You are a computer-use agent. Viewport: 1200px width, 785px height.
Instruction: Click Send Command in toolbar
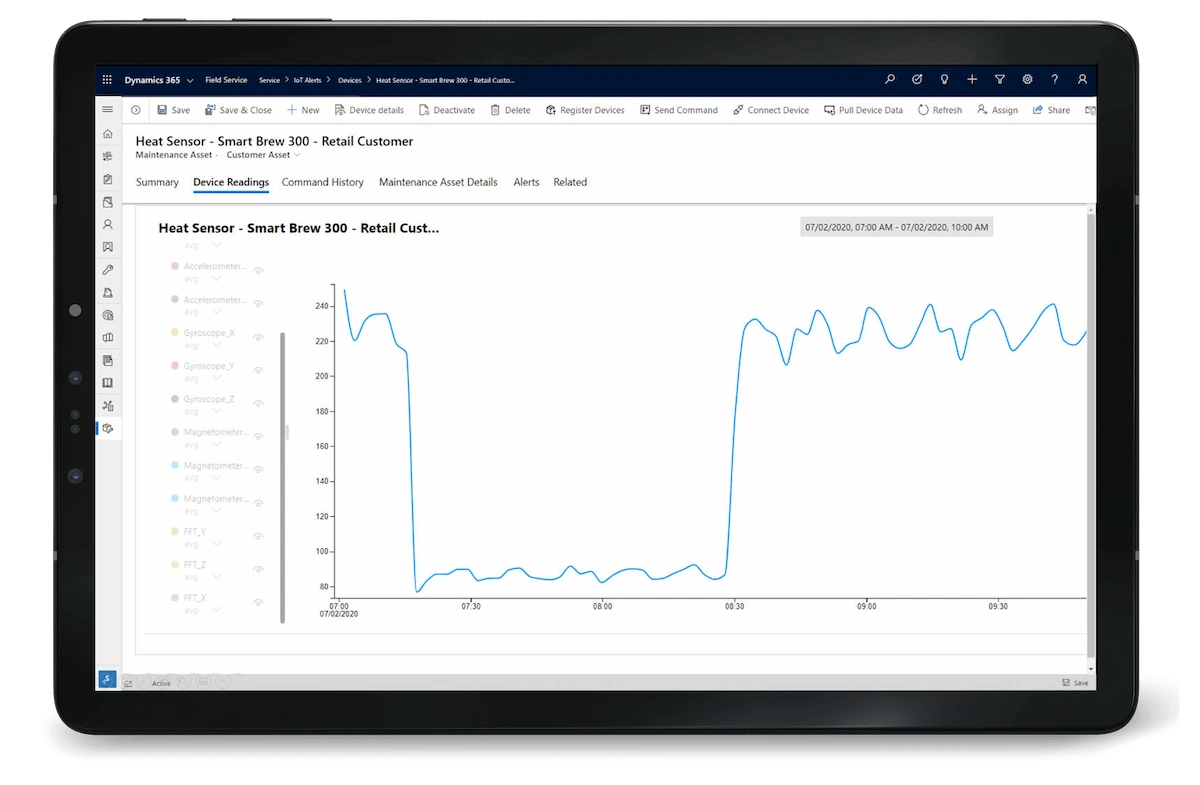coord(679,110)
